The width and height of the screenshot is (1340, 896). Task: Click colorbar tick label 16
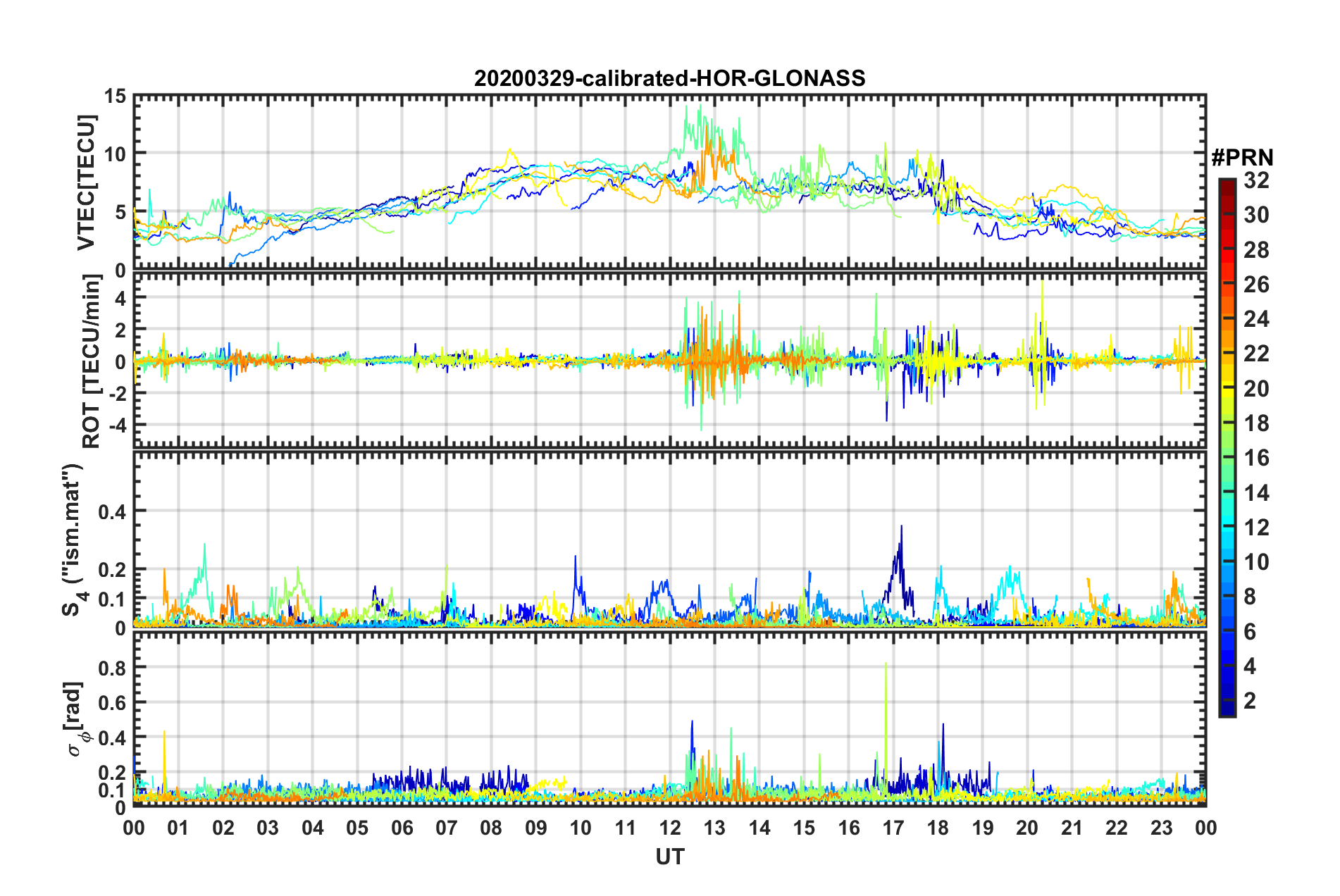[x=1256, y=458]
